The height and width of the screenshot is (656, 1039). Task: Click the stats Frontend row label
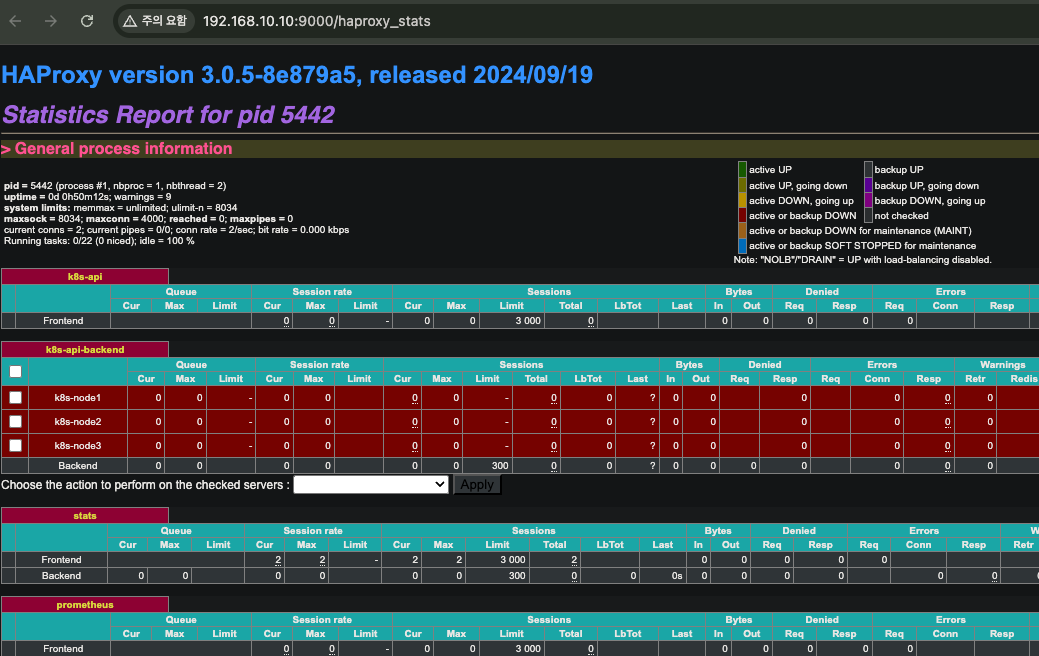pyautogui.click(x=61, y=560)
